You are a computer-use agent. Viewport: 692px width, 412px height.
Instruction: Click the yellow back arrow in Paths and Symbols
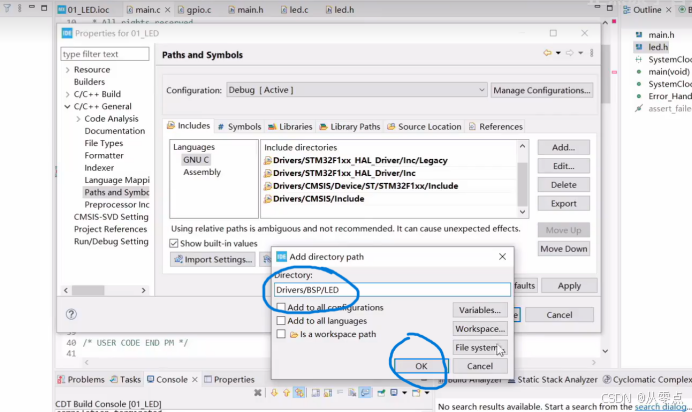pos(547,53)
